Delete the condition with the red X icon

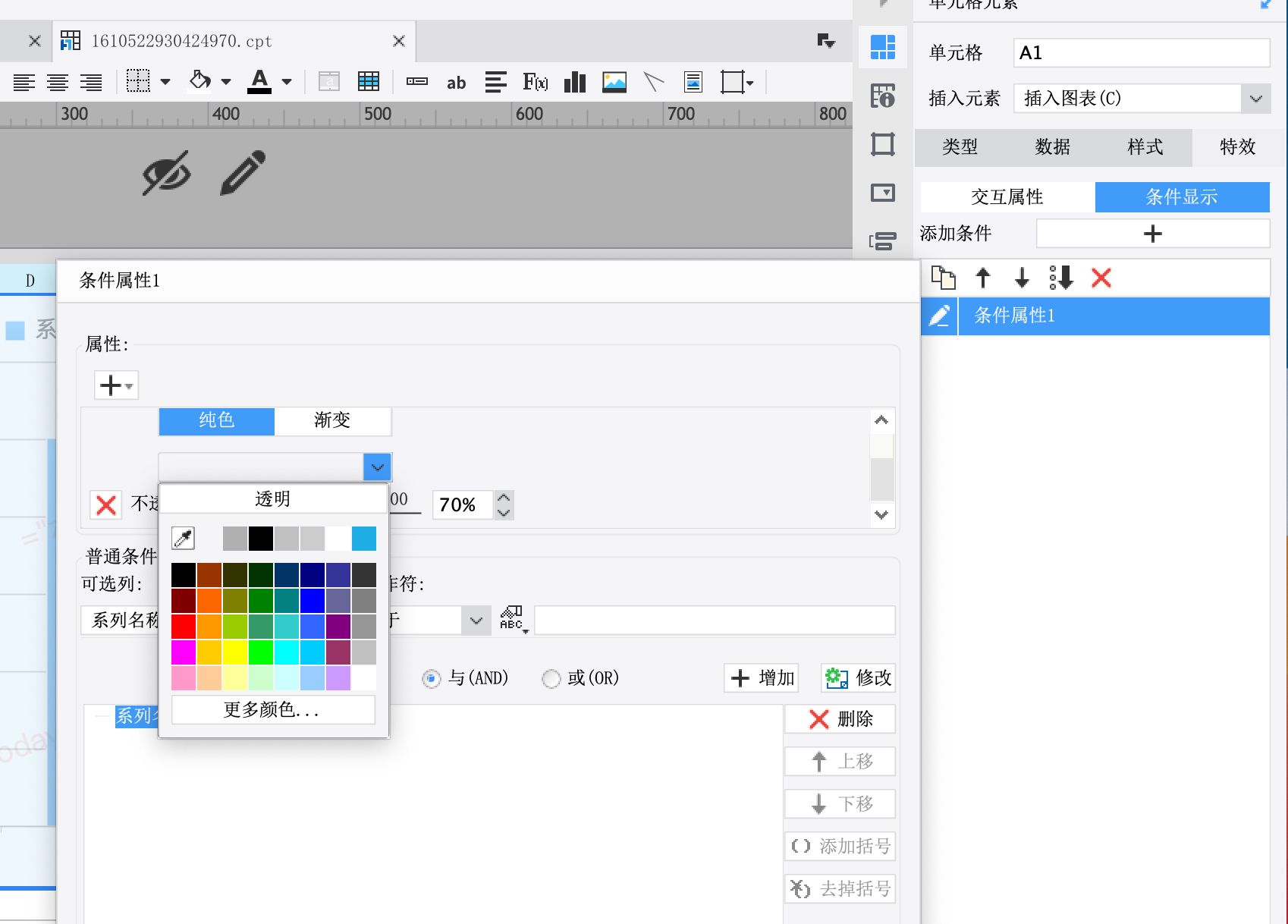point(1101,278)
